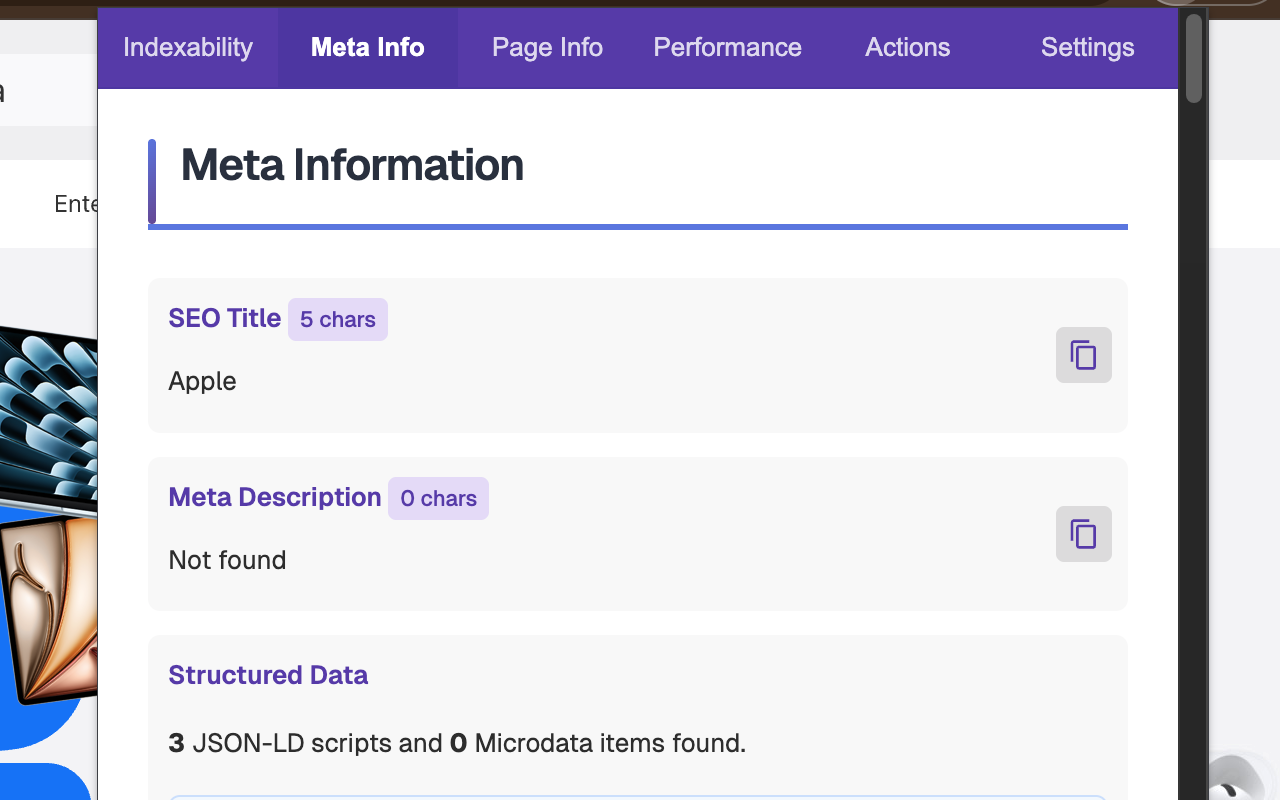Click the 'Structured Data' heading

point(268,675)
